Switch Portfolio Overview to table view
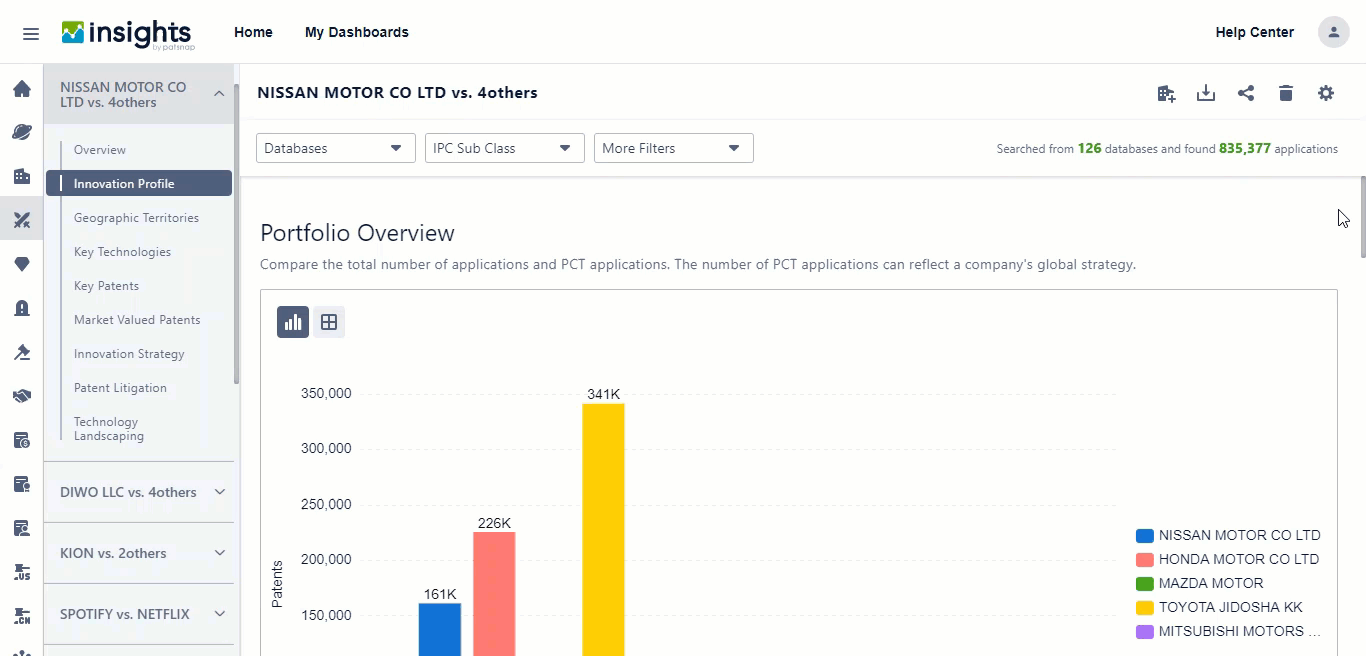 [329, 322]
